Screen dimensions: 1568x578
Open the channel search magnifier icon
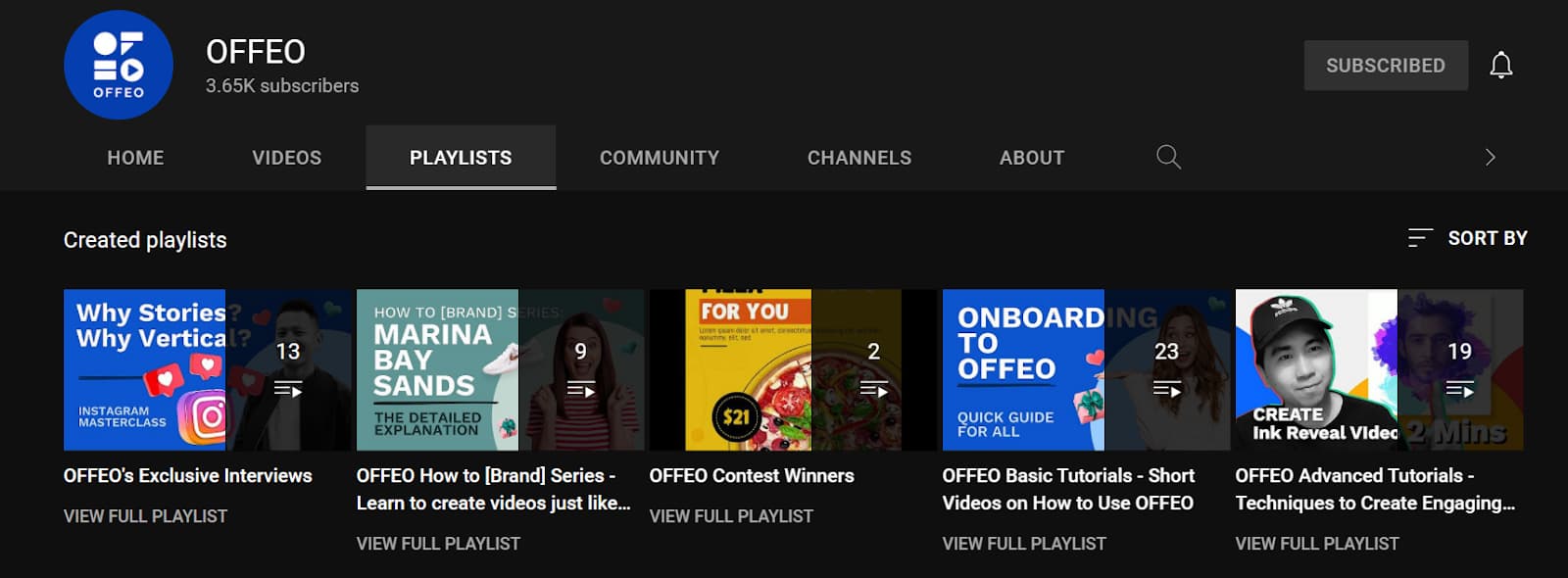(x=1168, y=157)
